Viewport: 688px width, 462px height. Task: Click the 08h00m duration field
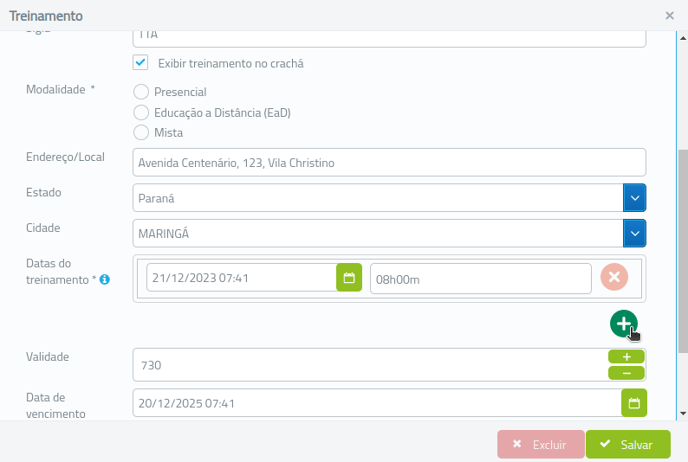click(x=480, y=279)
